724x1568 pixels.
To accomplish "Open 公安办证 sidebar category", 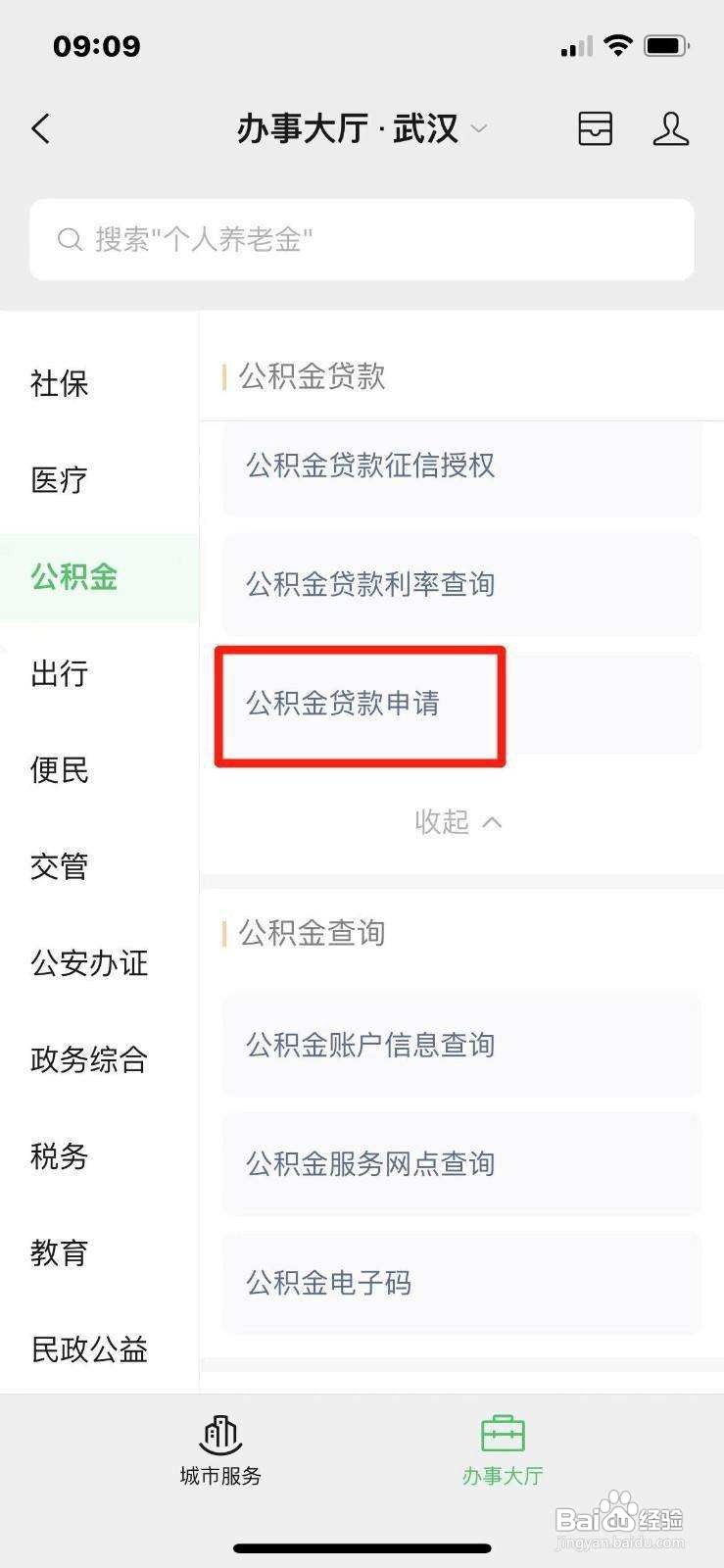I will coord(89,962).
